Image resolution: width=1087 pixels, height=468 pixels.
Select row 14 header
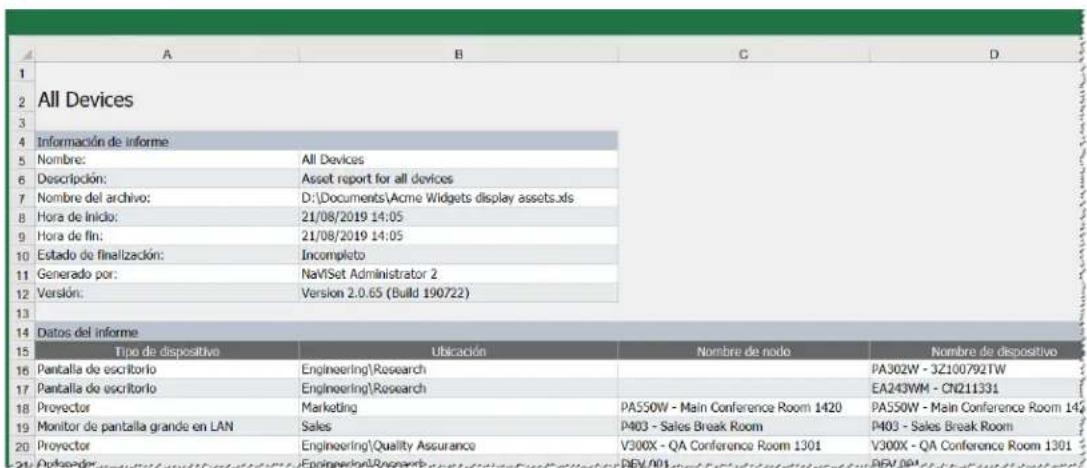coord(21,333)
